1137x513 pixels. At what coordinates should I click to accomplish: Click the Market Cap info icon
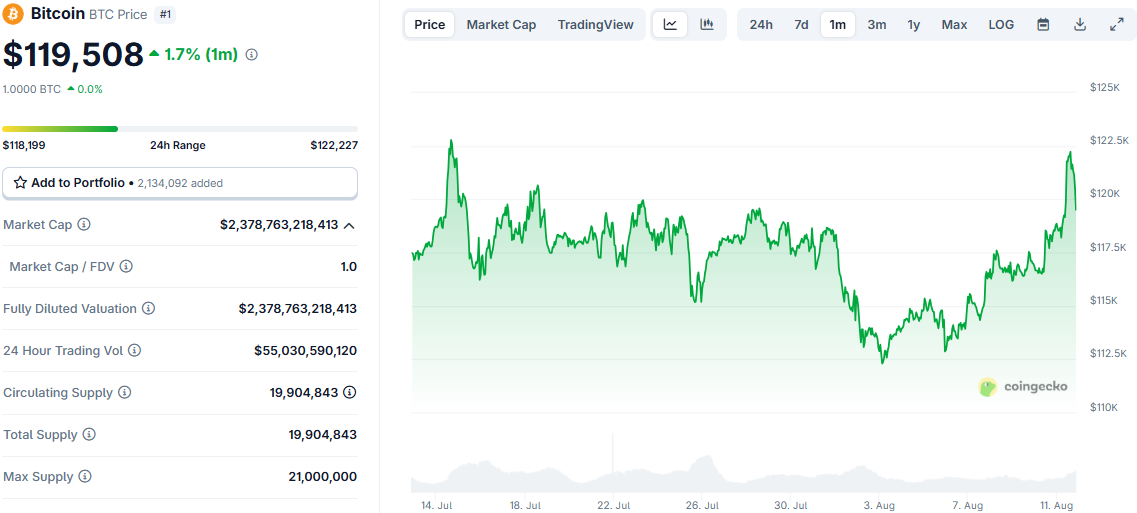[84, 225]
